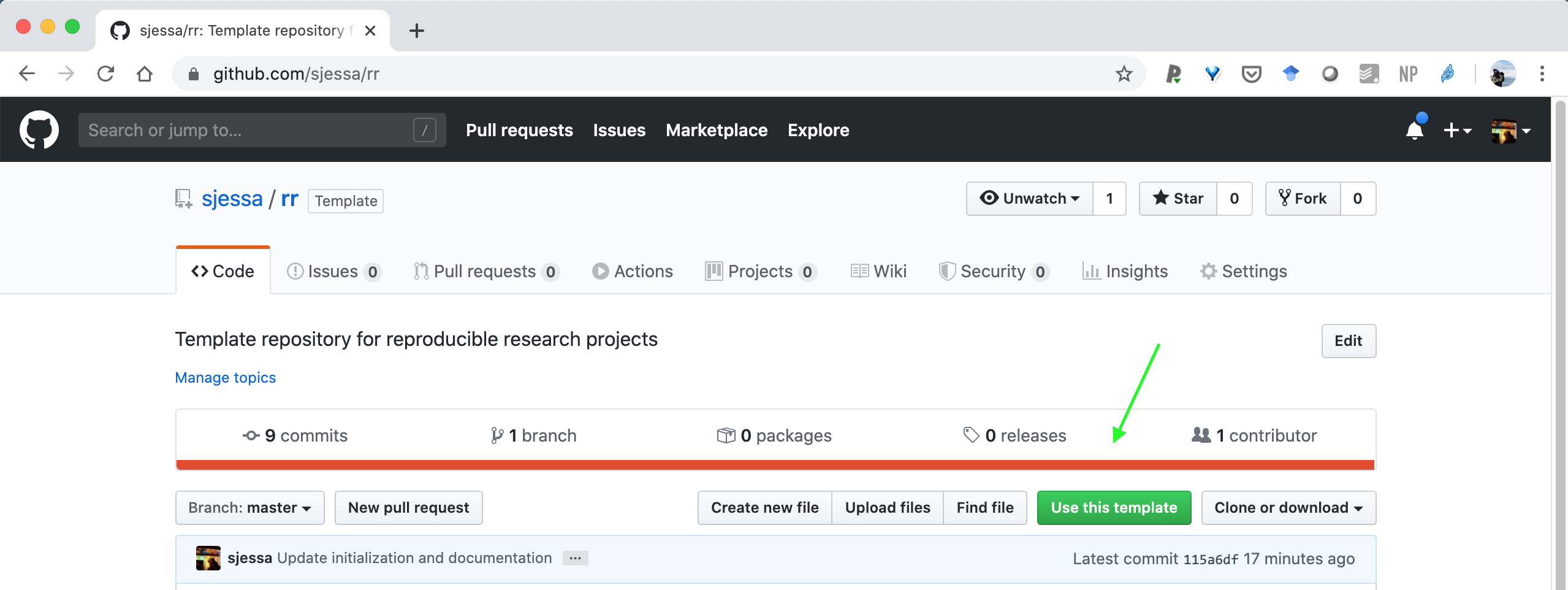View 0 packages
The width and height of the screenshot is (1568, 590).
pos(774,435)
